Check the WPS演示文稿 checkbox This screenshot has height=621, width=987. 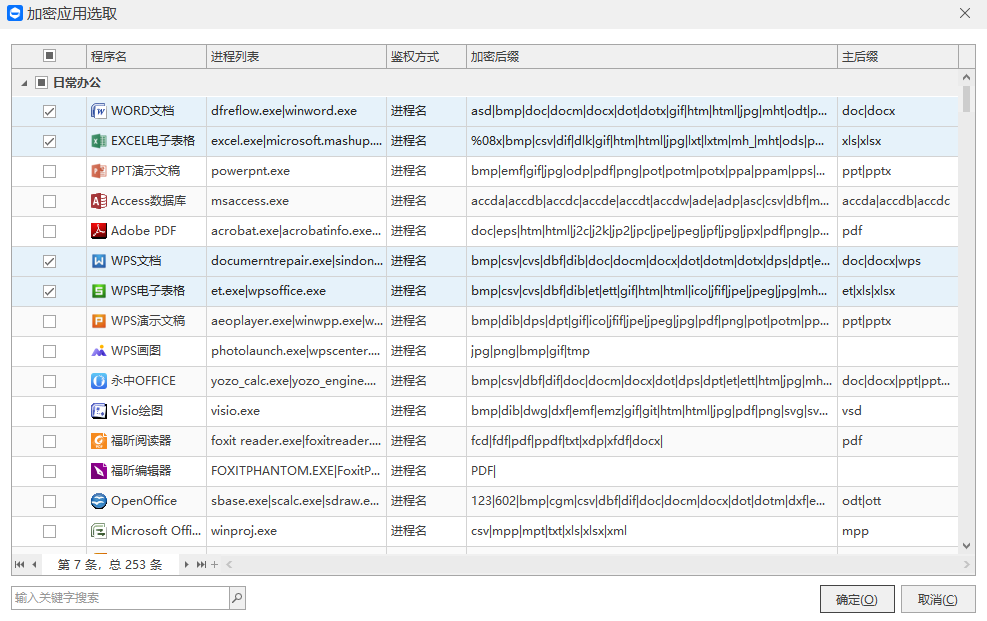pos(49,321)
